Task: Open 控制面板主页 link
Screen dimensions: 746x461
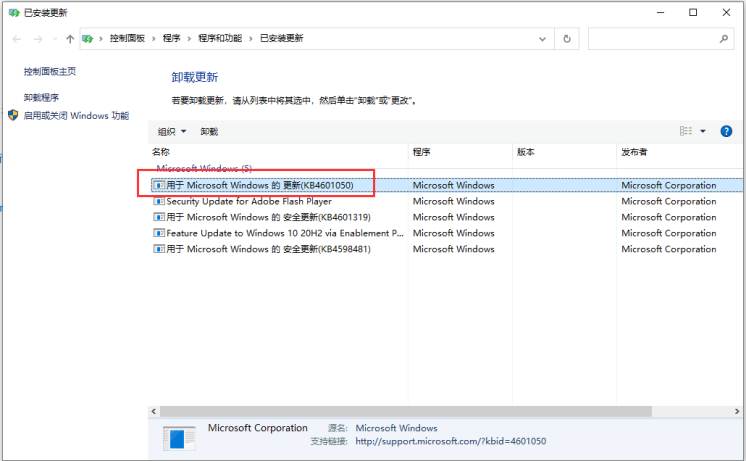Action: click(x=50, y=71)
